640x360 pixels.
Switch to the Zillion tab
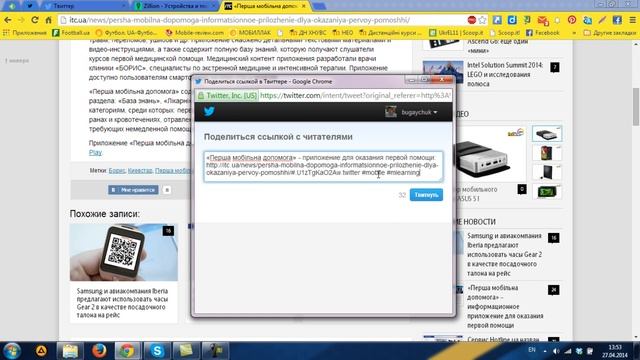pos(176,6)
